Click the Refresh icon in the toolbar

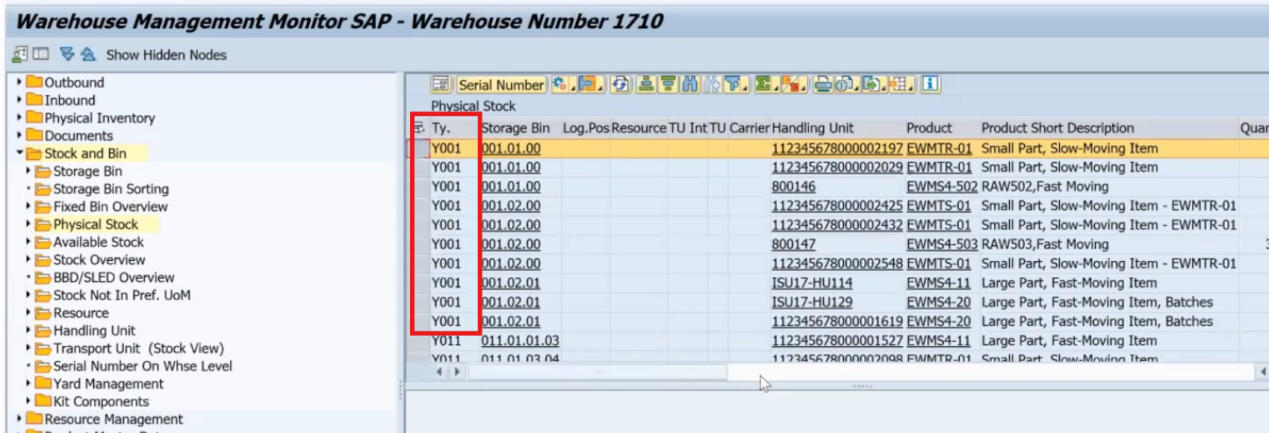620,85
